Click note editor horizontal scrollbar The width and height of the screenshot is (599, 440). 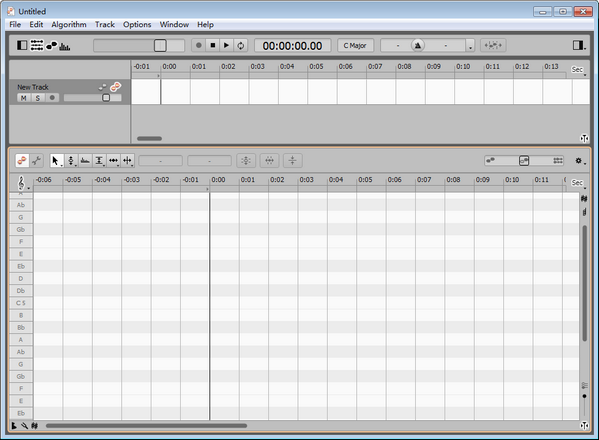tap(146, 425)
